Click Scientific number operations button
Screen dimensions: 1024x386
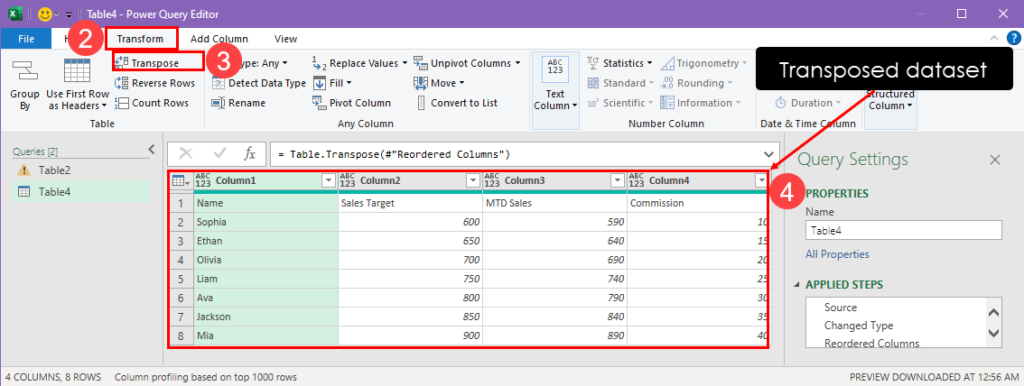pos(620,103)
